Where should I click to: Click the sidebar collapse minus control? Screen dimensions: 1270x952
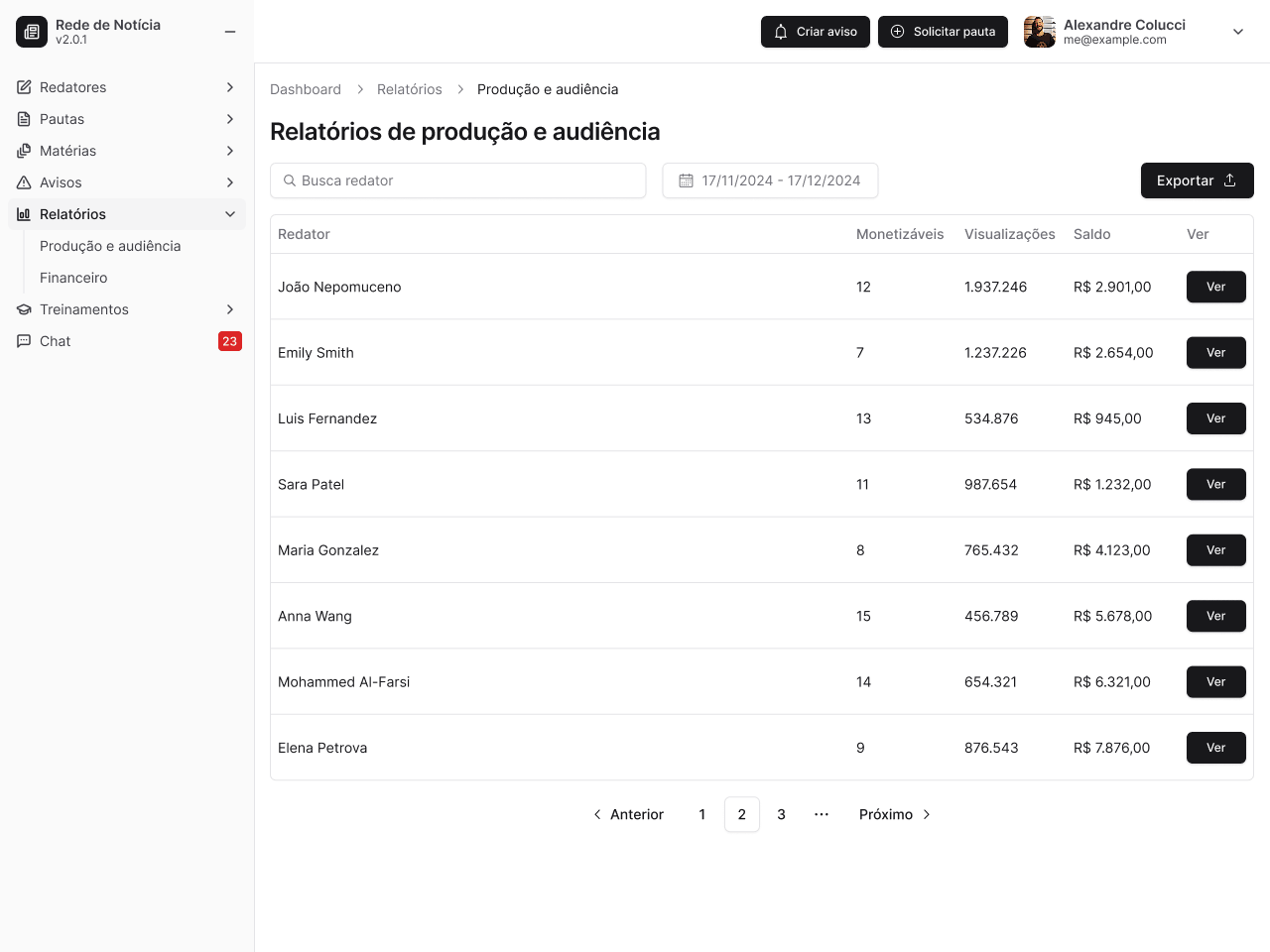230,31
